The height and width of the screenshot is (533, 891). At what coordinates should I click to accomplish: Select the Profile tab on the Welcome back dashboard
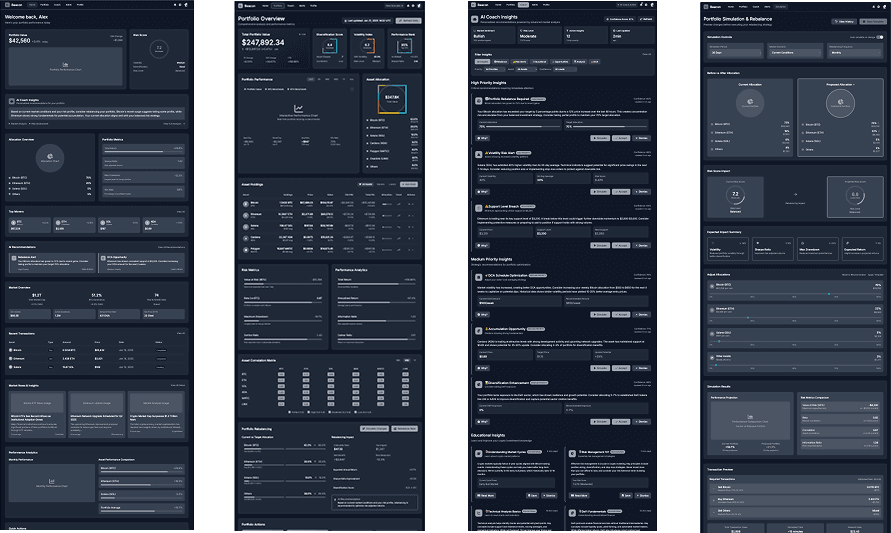point(80,5)
